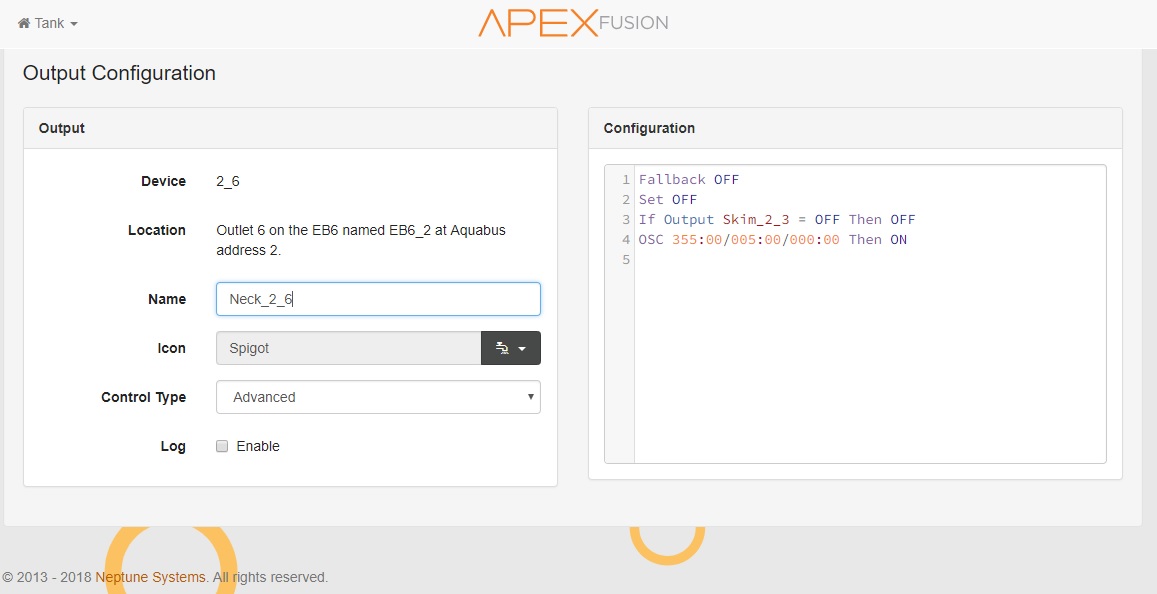
Task: Click the 'If Output Skim_2_3' code line
Action: (777, 220)
